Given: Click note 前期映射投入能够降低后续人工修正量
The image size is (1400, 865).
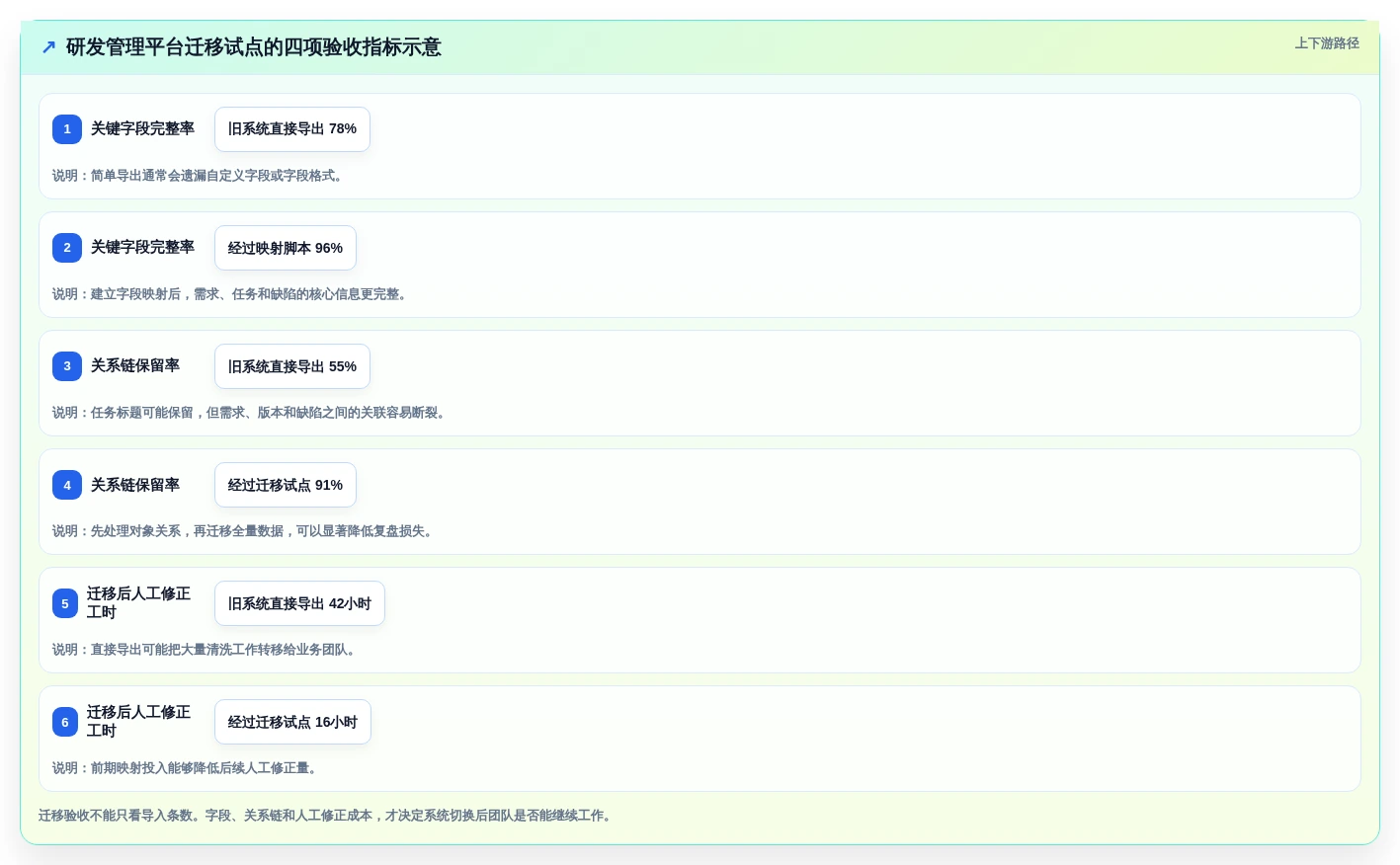Looking at the screenshot, I should pyautogui.click(x=185, y=768).
